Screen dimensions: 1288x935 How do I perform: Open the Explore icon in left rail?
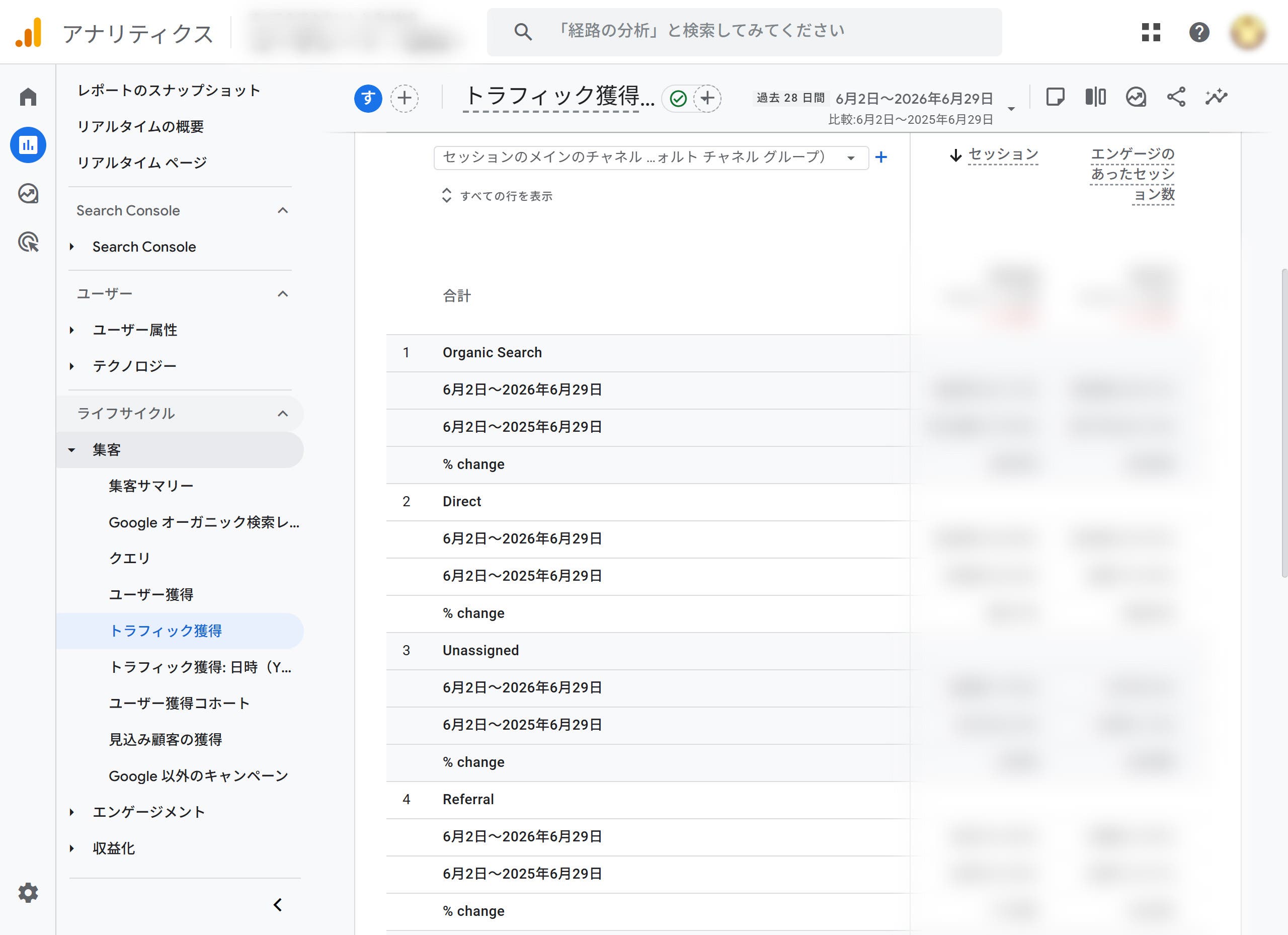click(x=28, y=194)
